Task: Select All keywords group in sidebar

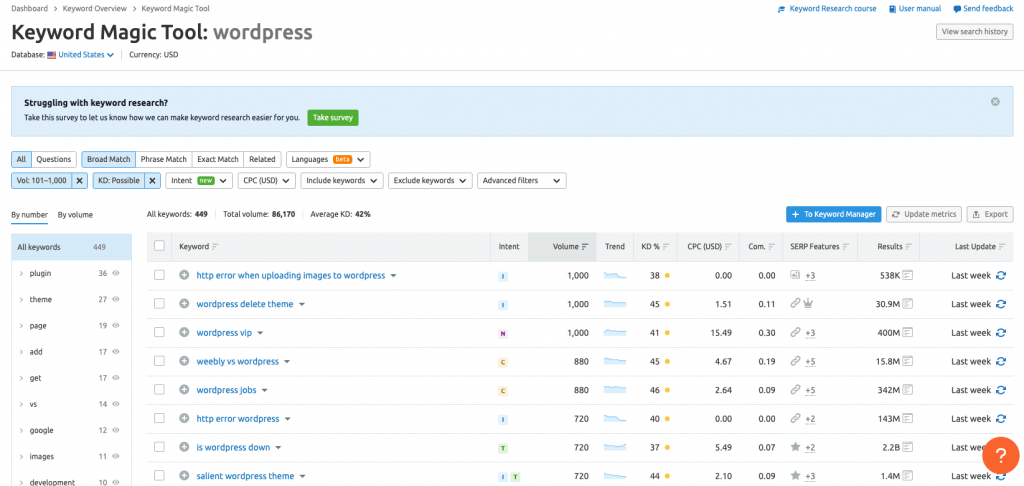Action: coord(71,247)
